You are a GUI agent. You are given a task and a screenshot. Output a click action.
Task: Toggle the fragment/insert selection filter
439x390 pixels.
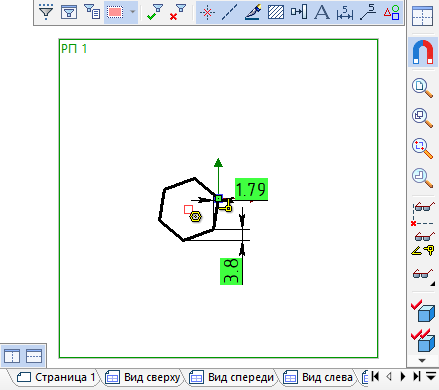(x=299, y=12)
